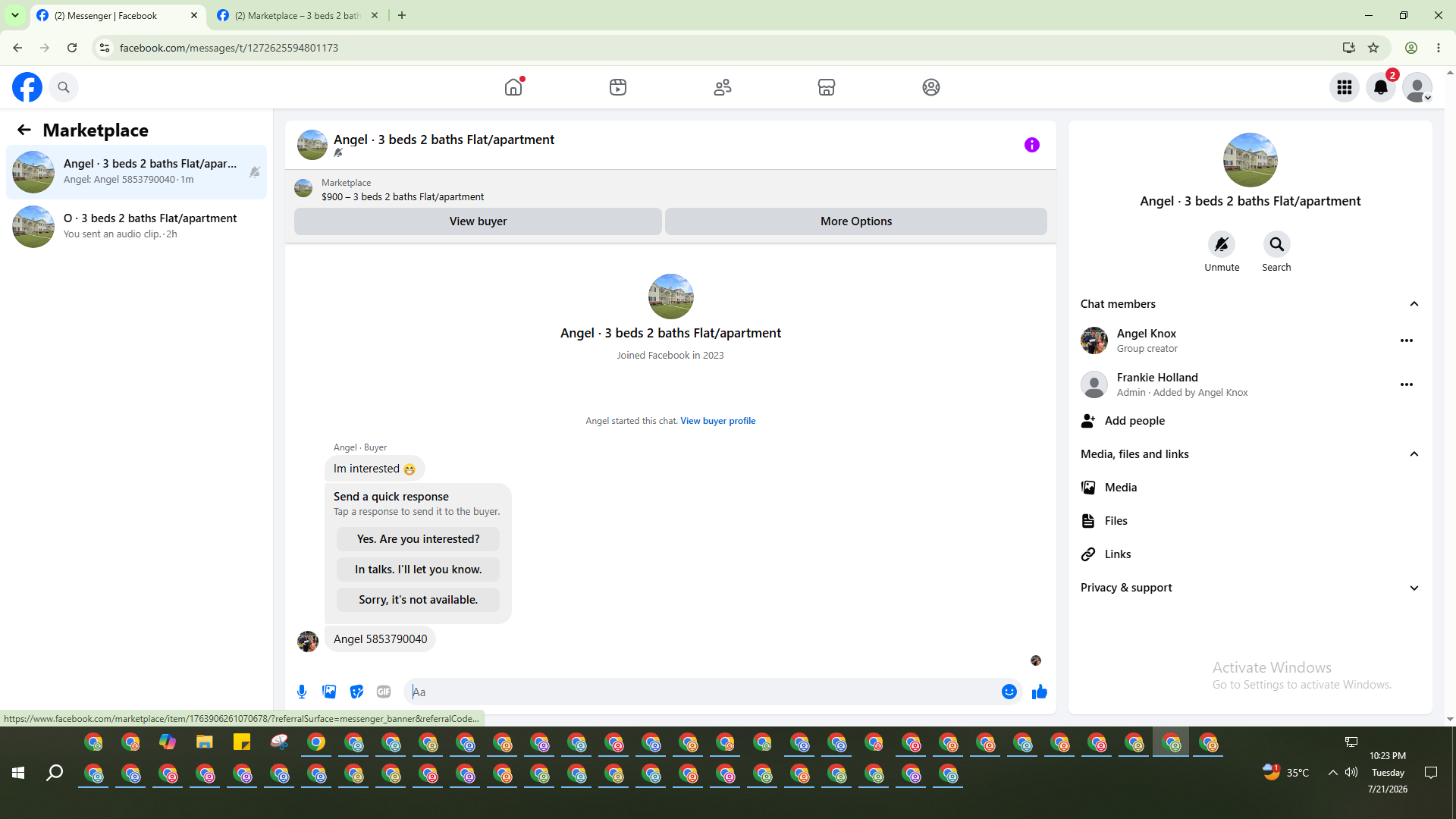Click the View buyer button
Screen dimensions: 1456x819
point(478,221)
